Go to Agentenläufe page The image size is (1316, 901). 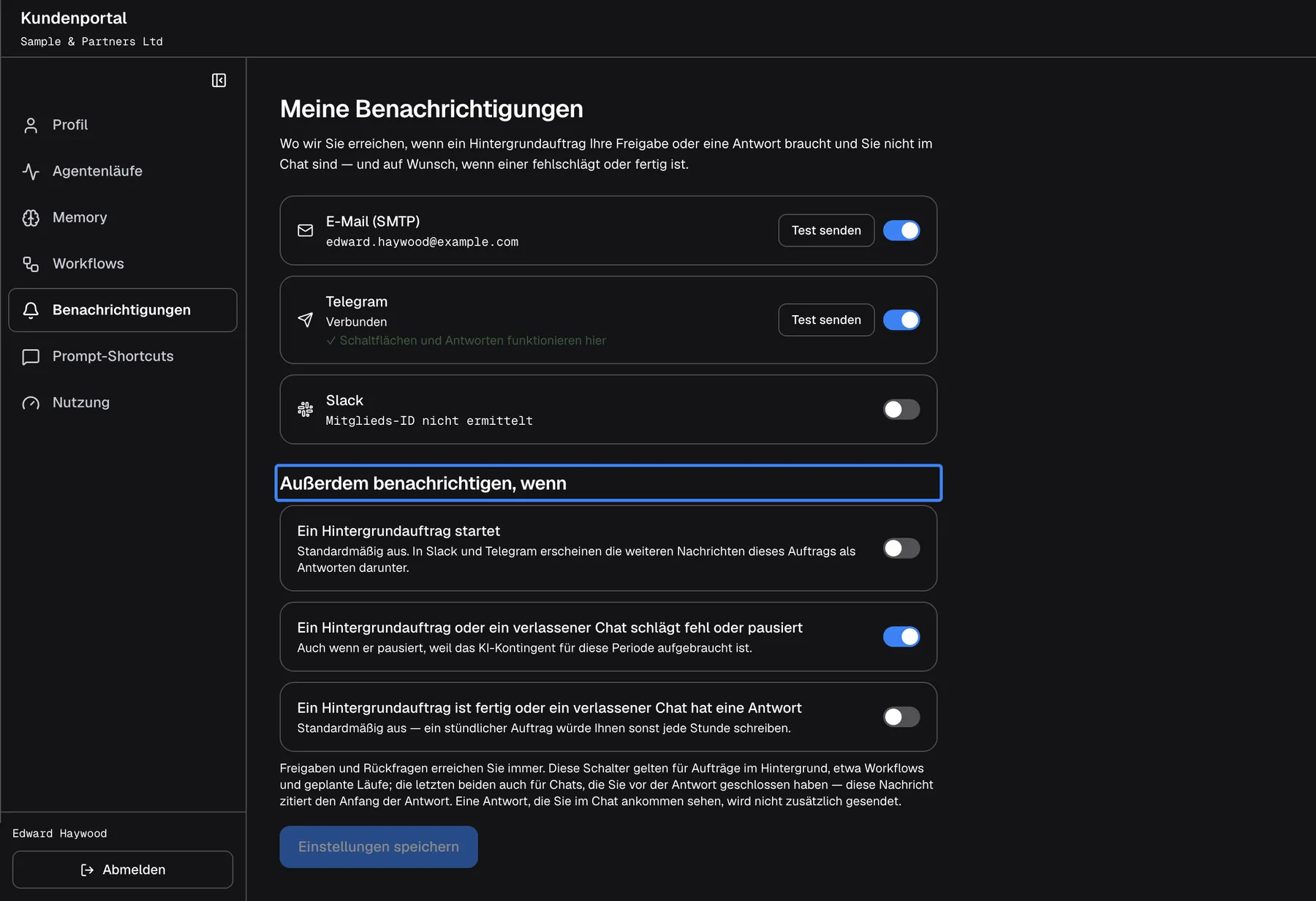[123, 171]
